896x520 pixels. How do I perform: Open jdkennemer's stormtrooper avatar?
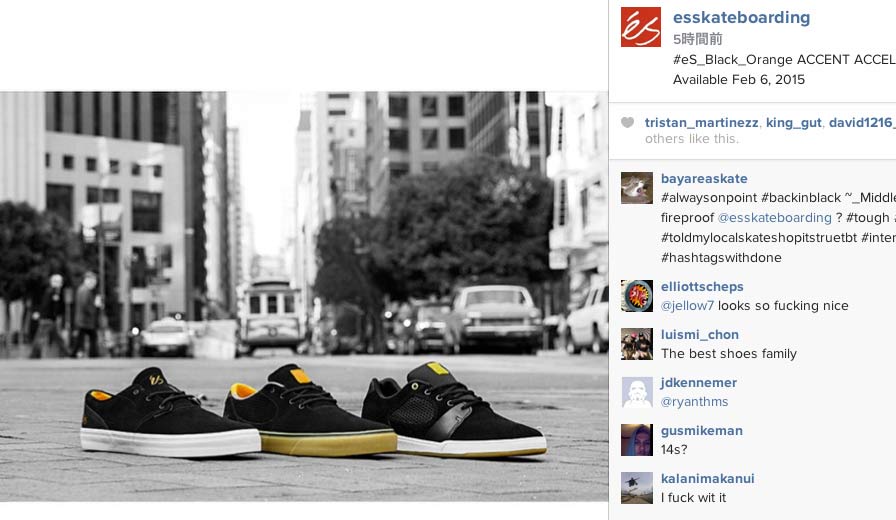[637, 392]
